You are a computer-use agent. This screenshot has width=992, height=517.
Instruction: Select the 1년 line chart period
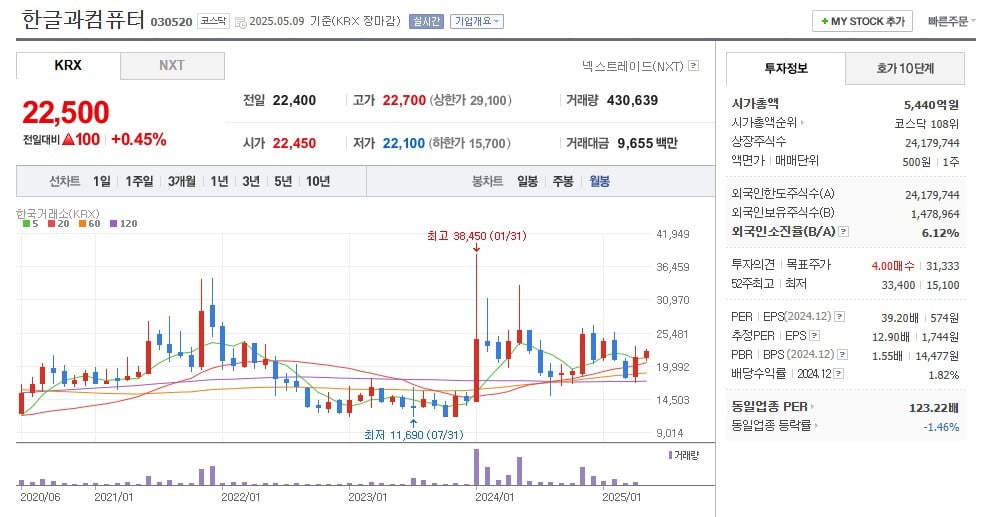[x=220, y=182]
